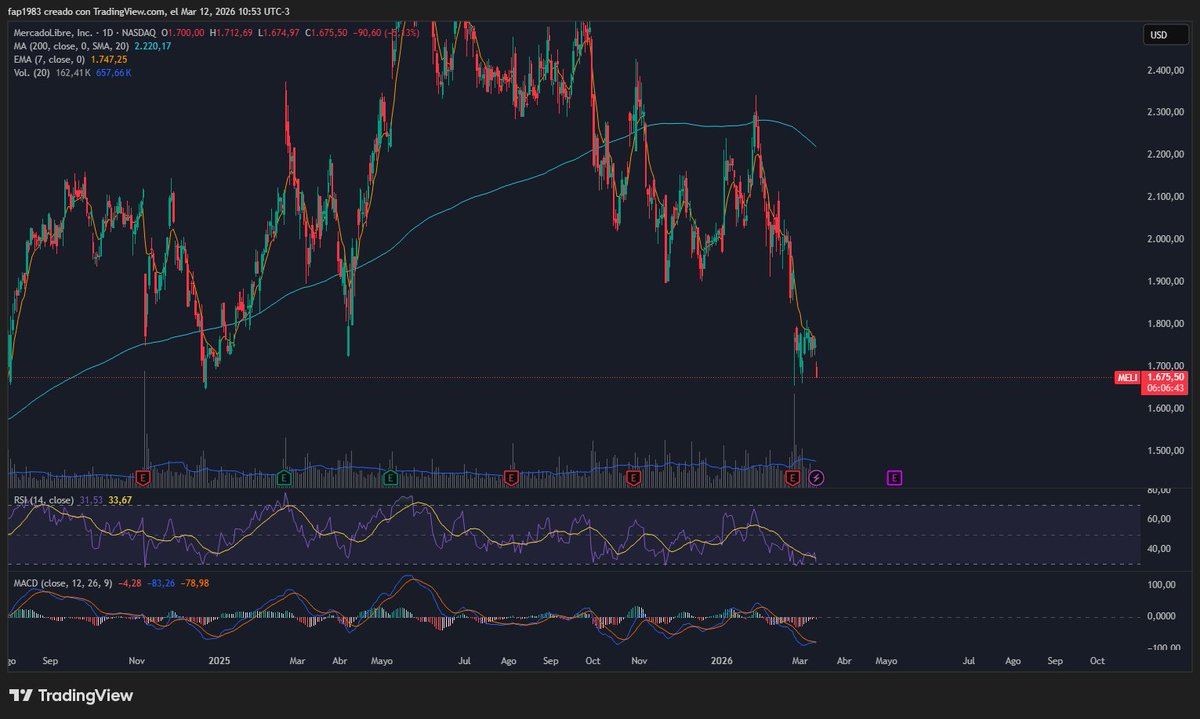Click the 1.900,00 price axis label
1200x719 pixels.
pyautogui.click(x=1165, y=281)
